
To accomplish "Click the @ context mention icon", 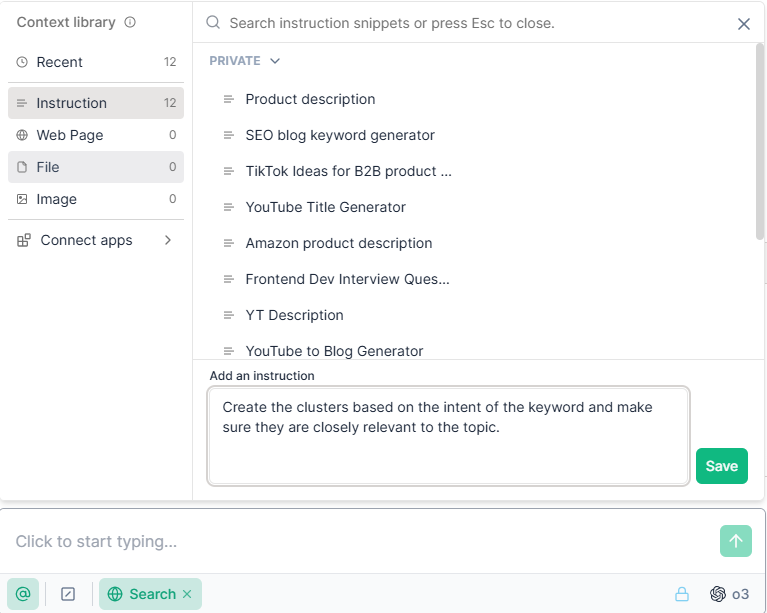I will point(23,594).
